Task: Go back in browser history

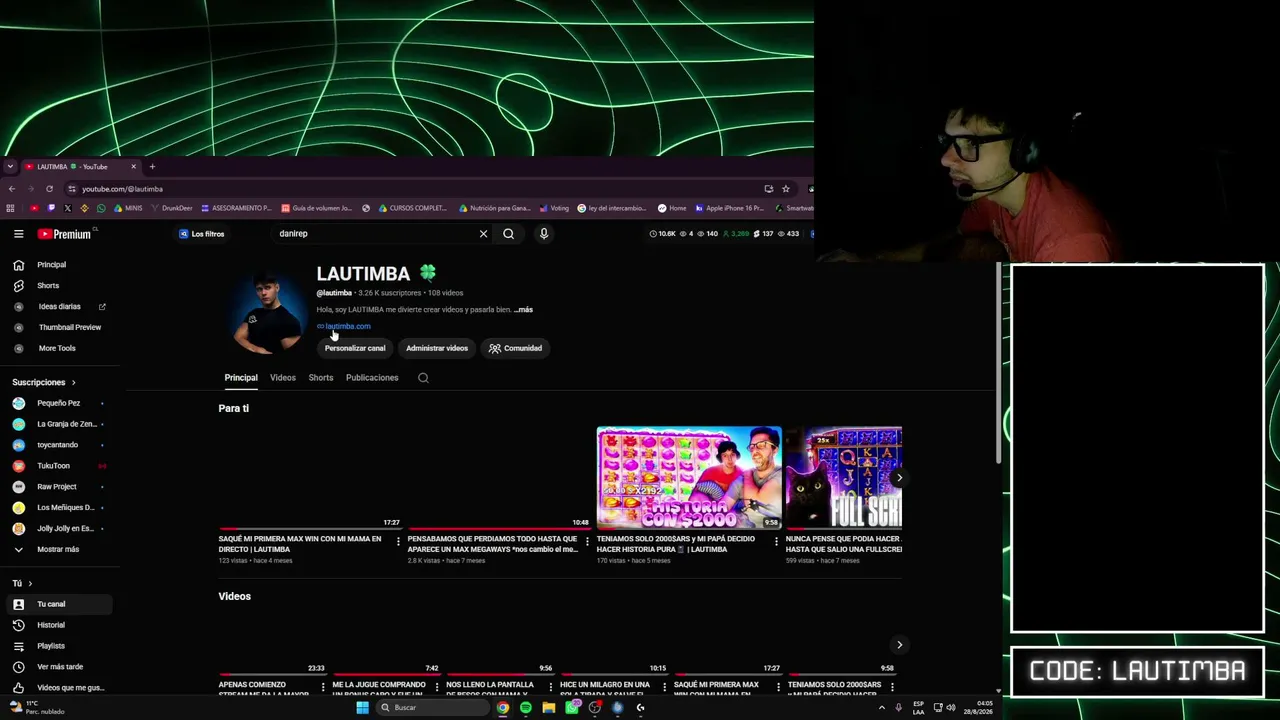Action: (12, 189)
